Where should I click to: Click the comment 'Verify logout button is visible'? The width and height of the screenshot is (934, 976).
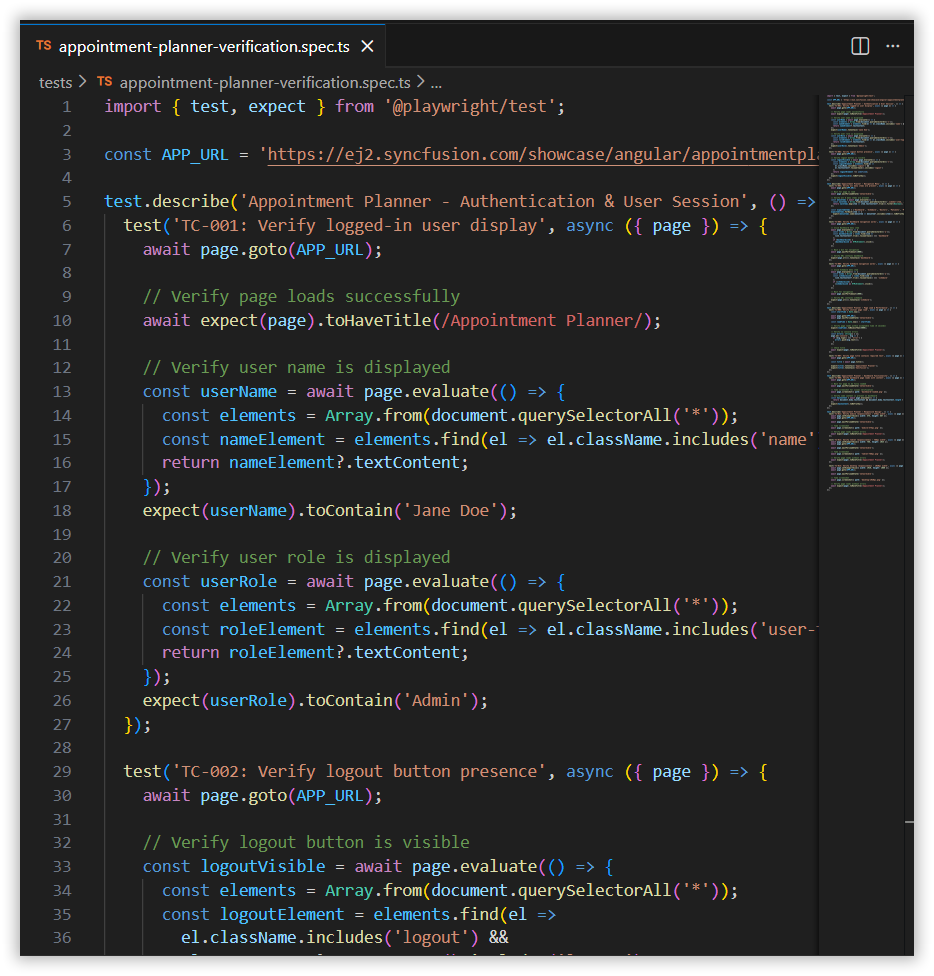pos(306,843)
